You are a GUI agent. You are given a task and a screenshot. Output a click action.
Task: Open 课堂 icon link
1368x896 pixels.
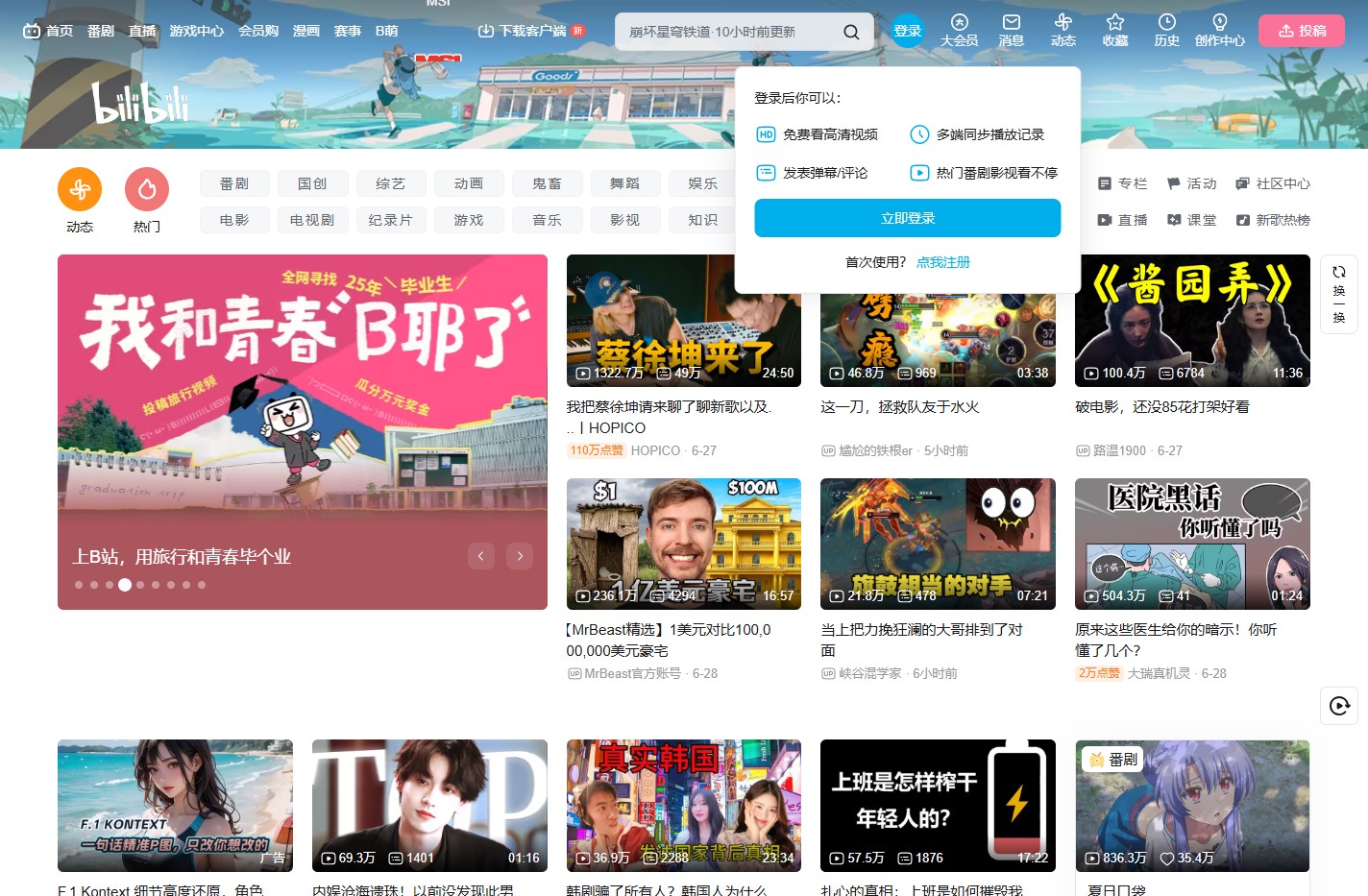(x=1191, y=220)
